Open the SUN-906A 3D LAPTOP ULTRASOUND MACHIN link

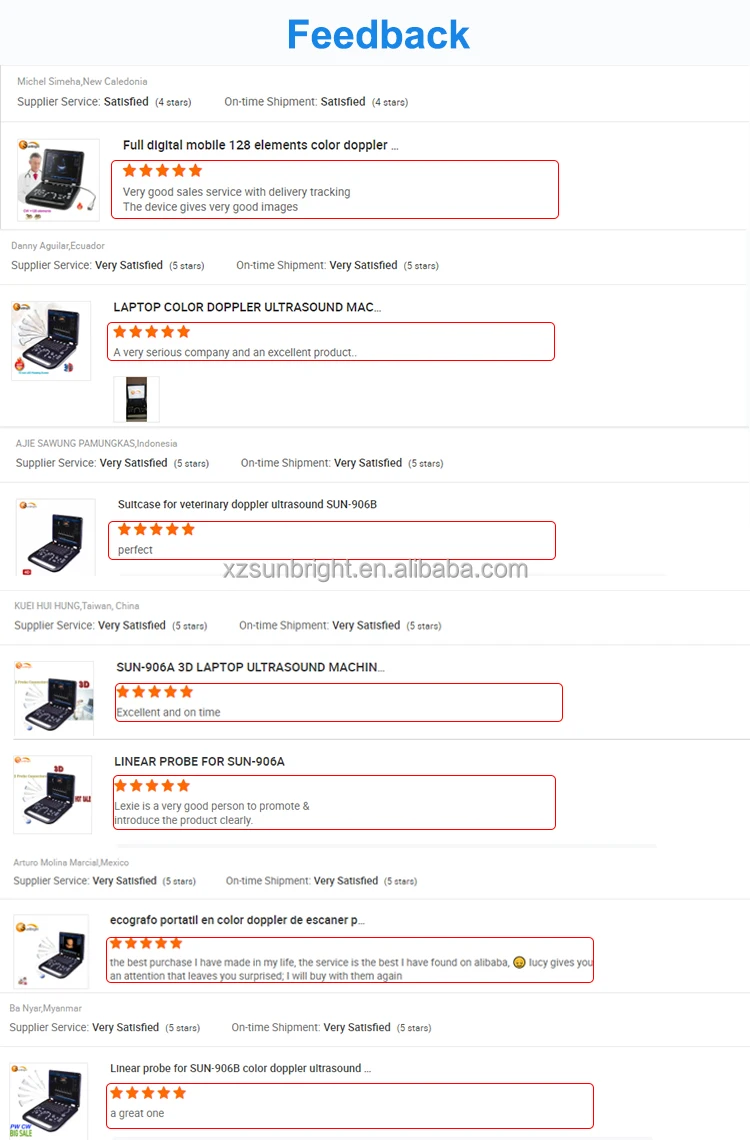[250, 667]
